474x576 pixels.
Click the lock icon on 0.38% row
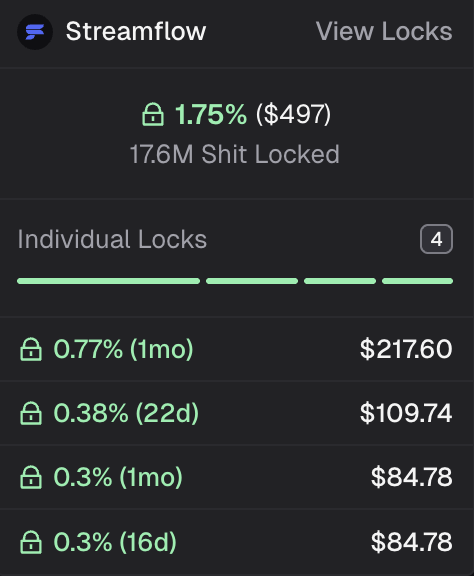coord(31,413)
